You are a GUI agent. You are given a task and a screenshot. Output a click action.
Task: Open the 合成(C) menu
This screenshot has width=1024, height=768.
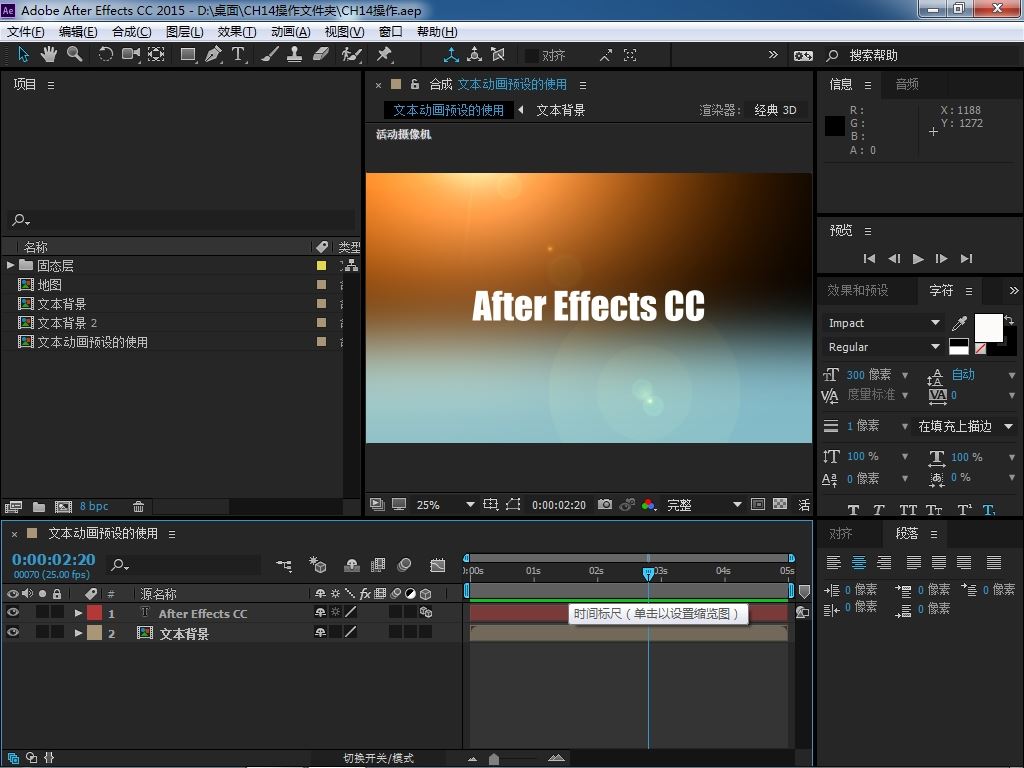coord(132,31)
